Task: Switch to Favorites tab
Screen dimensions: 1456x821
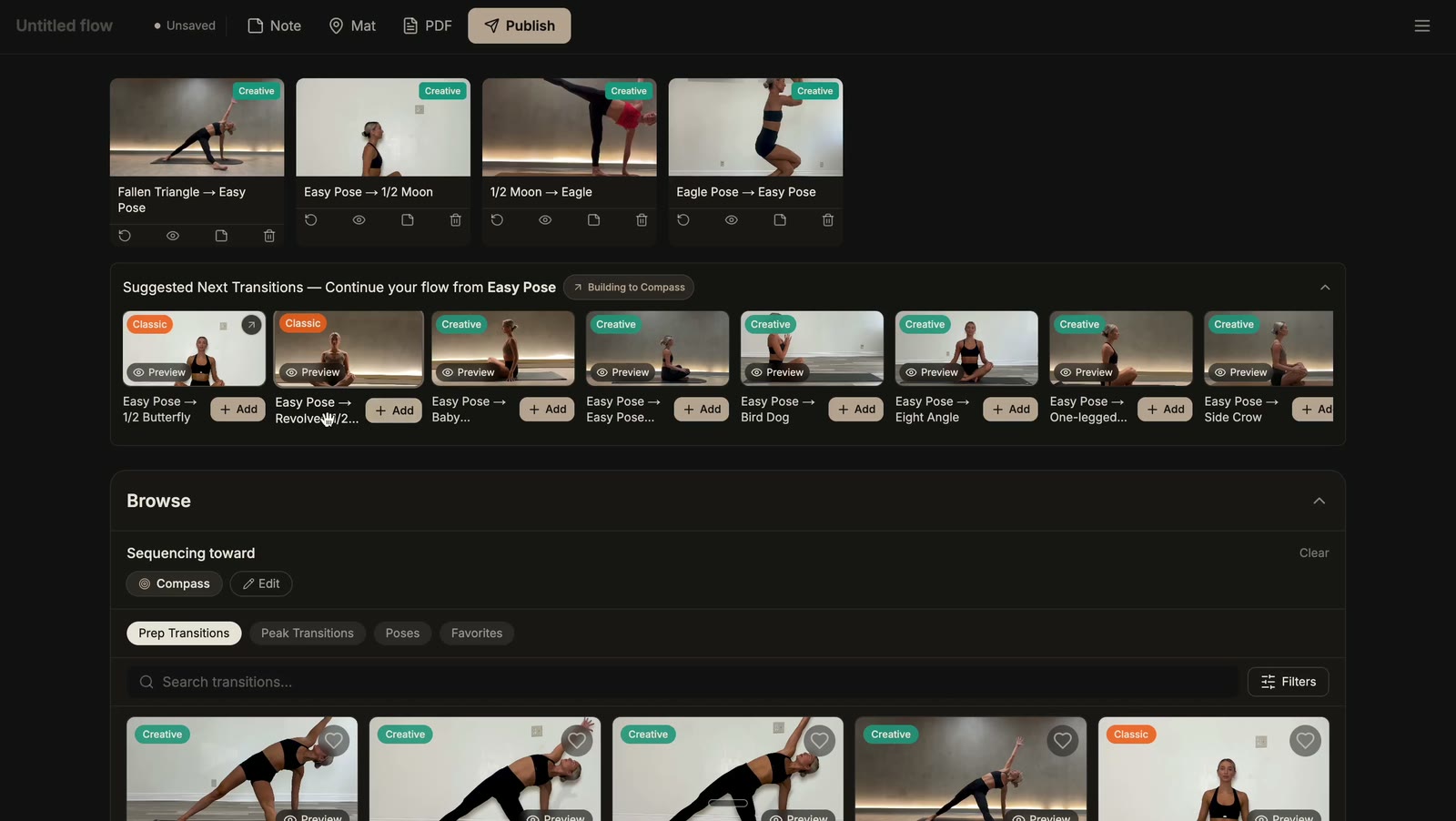Action: (477, 633)
